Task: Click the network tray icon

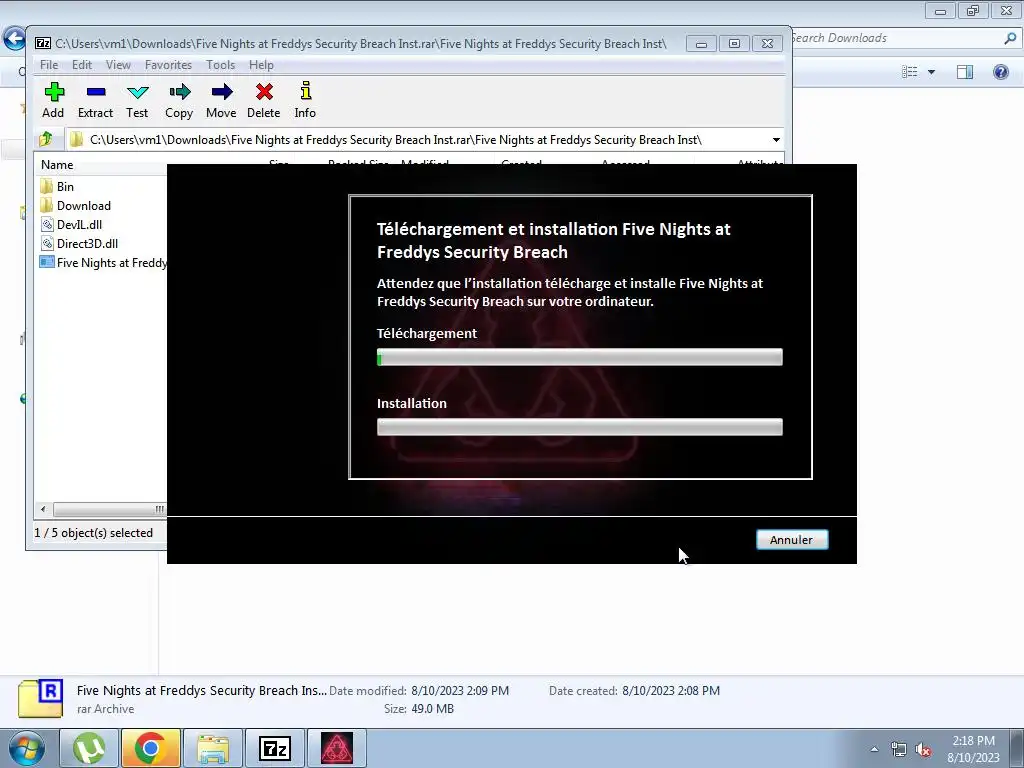Action: click(x=899, y=750)
